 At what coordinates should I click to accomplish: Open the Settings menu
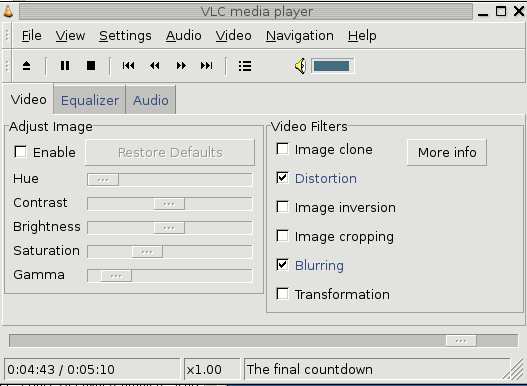[125, 36]
